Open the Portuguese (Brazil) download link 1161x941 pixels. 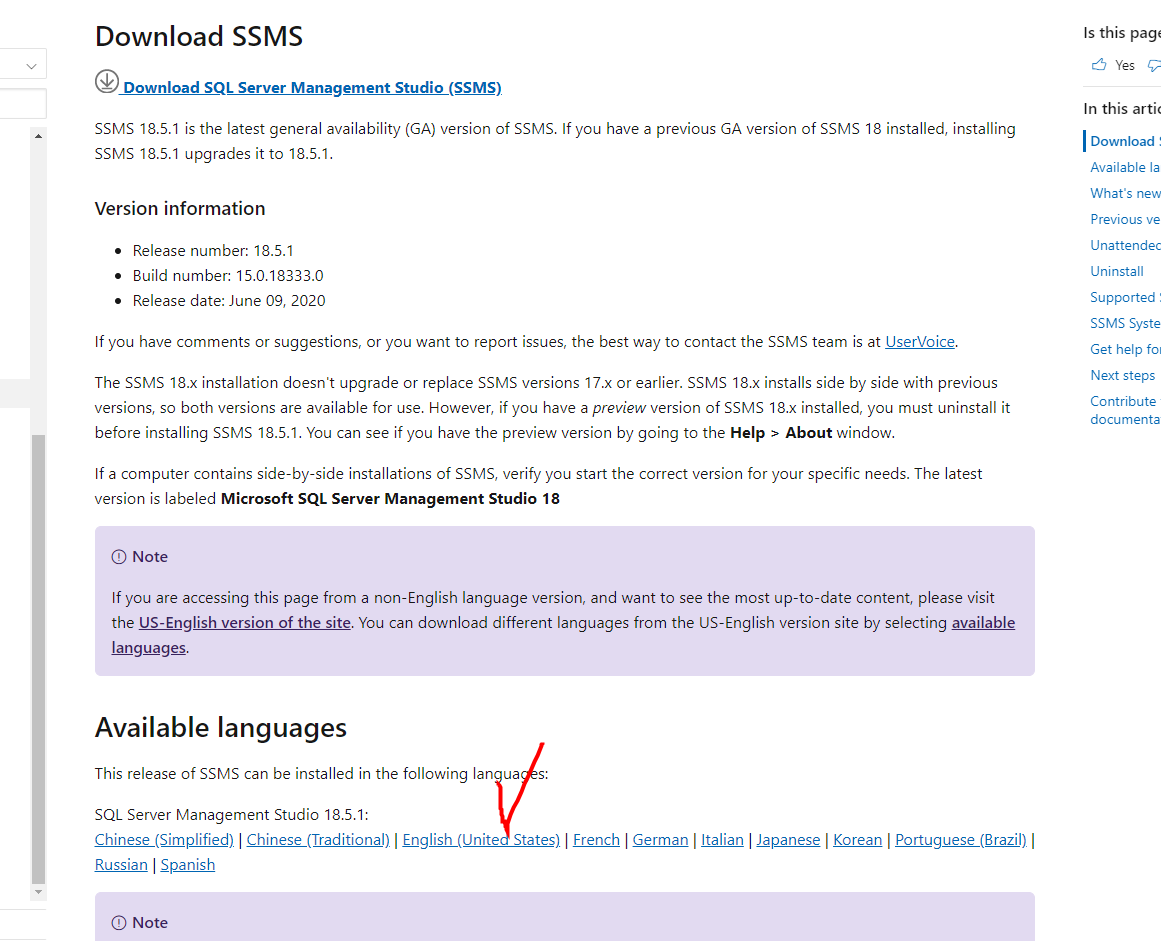point(960,839)
